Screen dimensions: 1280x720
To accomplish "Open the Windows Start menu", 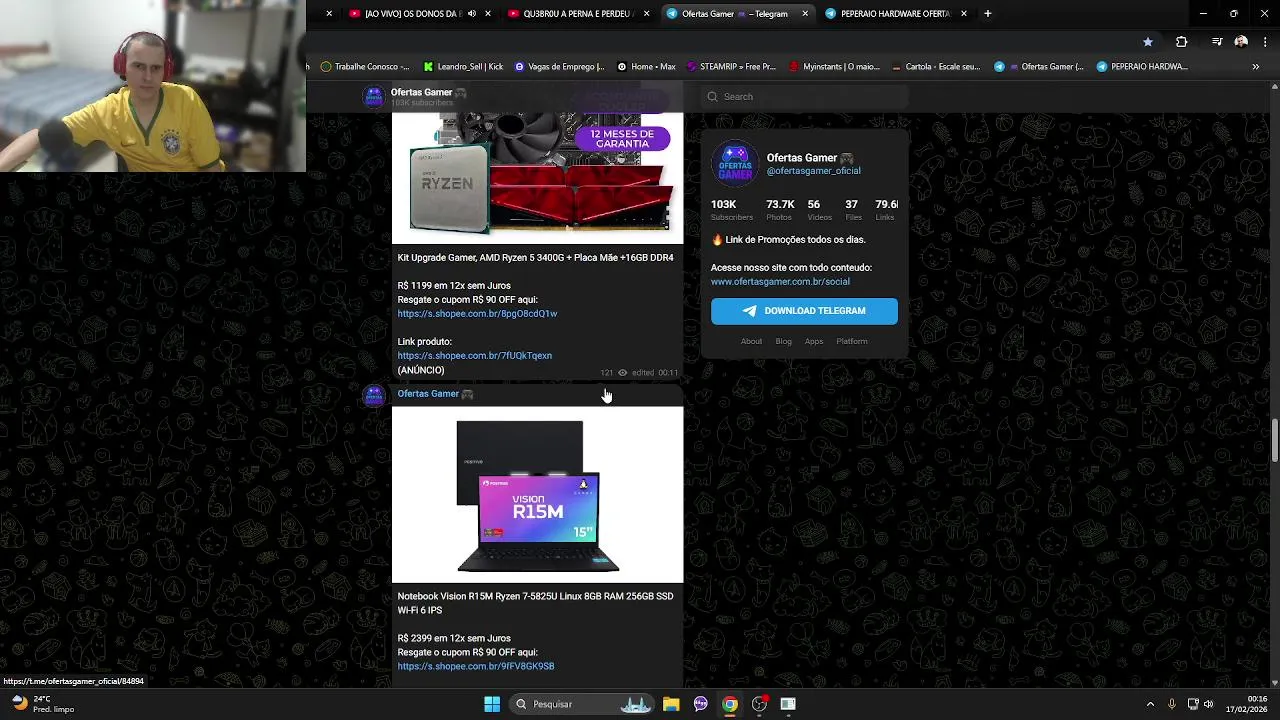I will coord(492,704).
